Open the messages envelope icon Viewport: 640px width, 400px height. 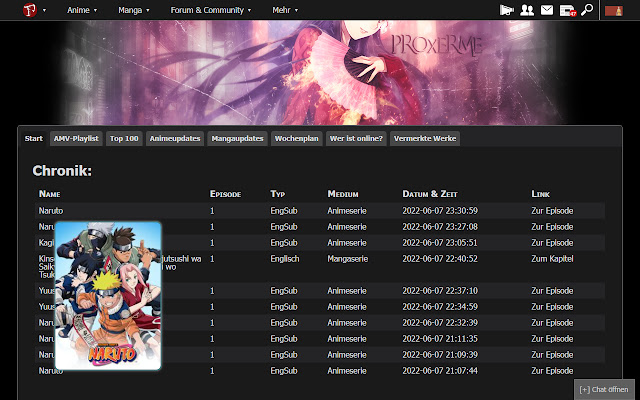pyautogui.click(x=547, y=10)
